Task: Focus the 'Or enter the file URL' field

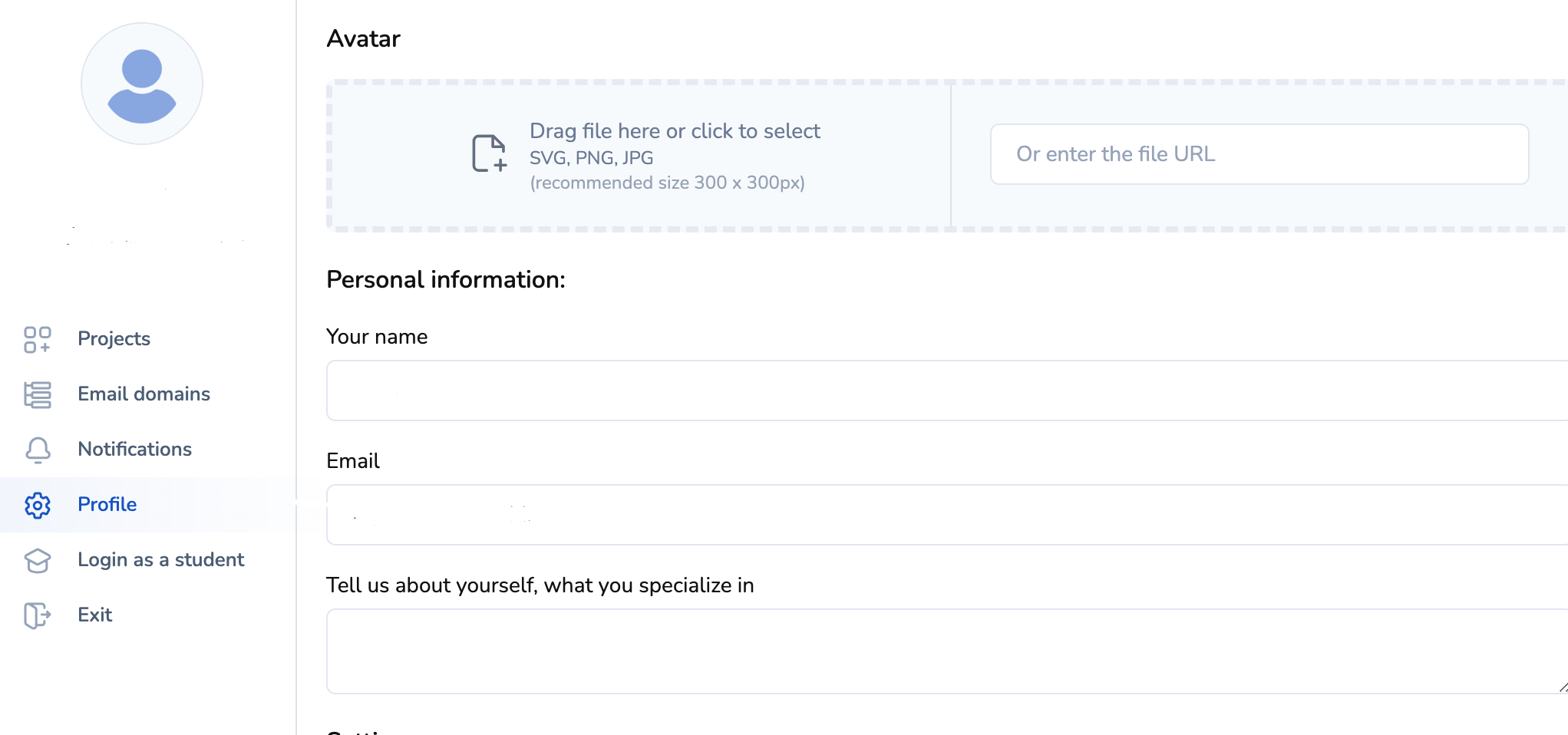Action: point(1259,154)
